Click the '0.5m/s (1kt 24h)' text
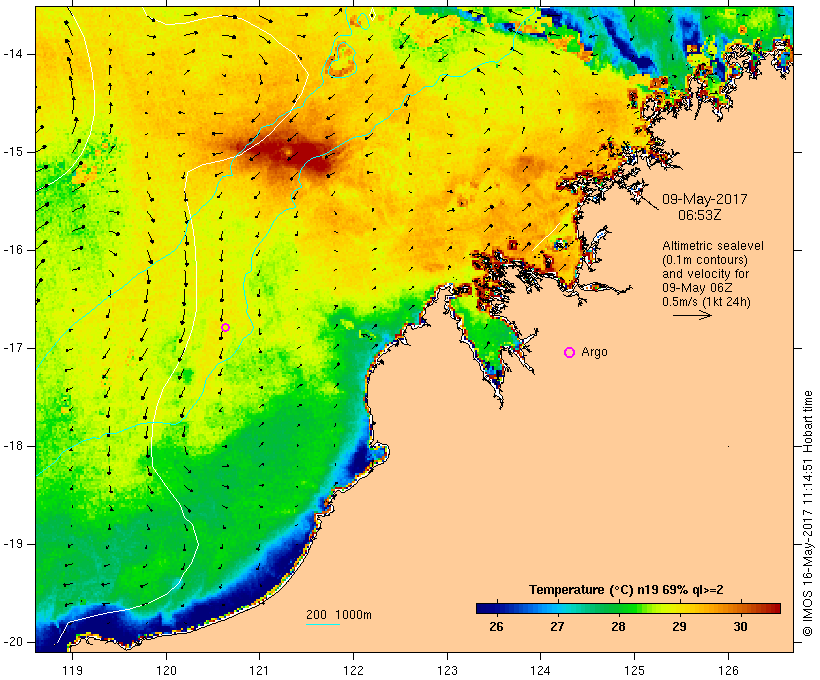Screen dimensions: 820x680 point(706,302)
